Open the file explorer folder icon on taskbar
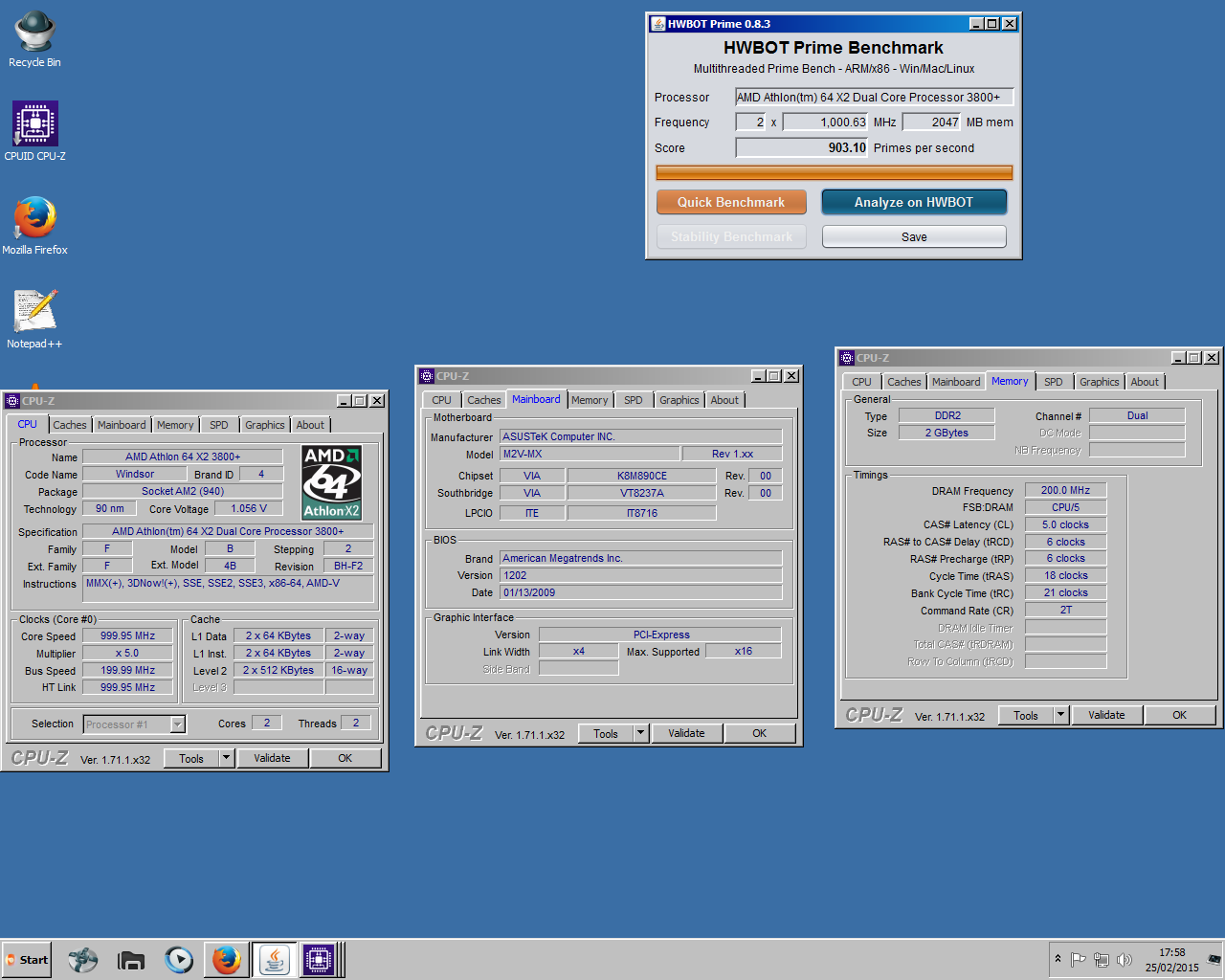Image resolution: width=1225 pixels, height=980 pixels. [x=130, y=960]
